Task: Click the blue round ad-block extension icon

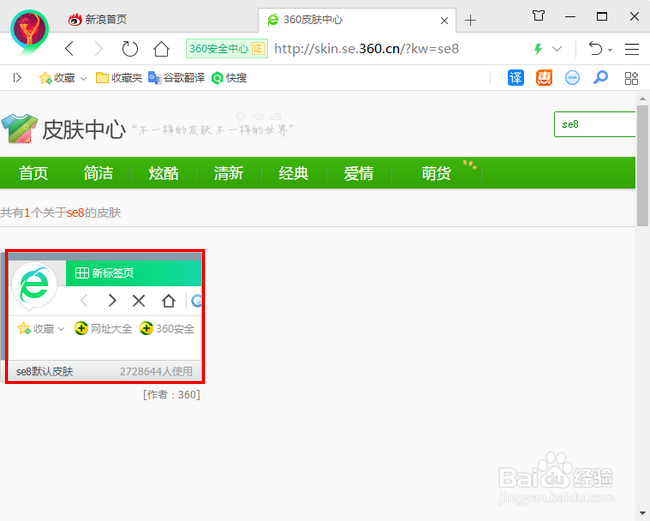Action: [572, 78]
